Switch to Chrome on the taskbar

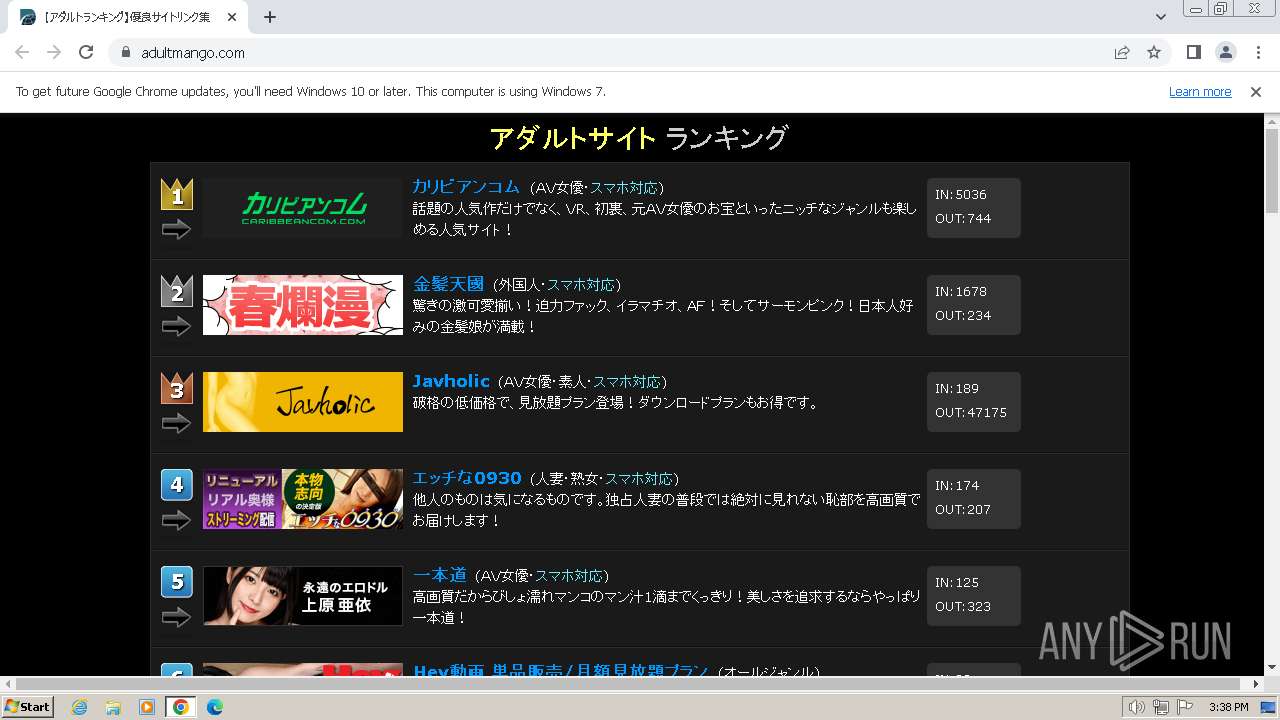[181, 707]
